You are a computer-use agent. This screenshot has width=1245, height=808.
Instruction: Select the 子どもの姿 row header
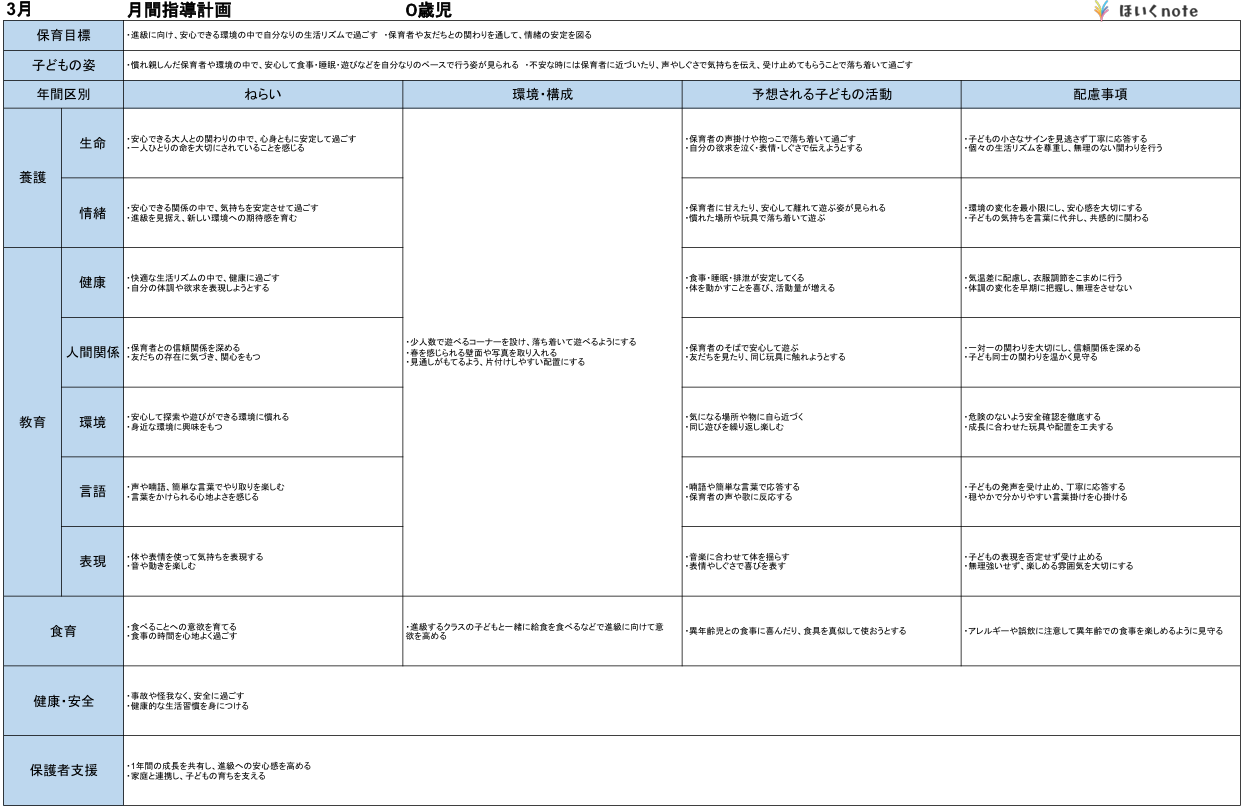coord(63,65)
